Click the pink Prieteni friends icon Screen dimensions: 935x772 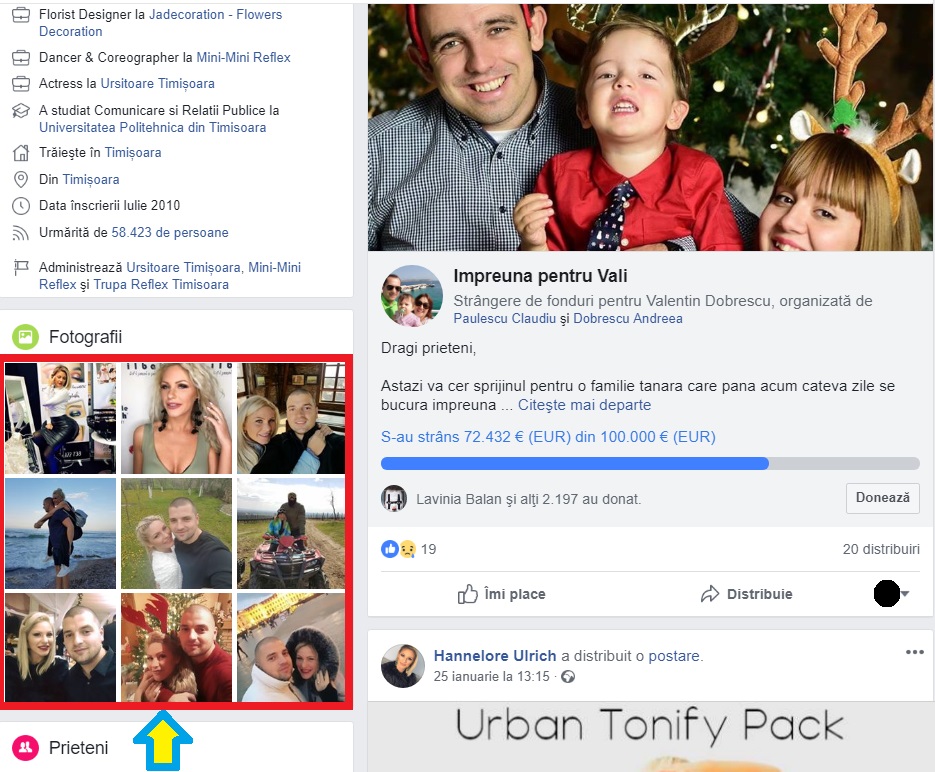[x=25, y=747]
